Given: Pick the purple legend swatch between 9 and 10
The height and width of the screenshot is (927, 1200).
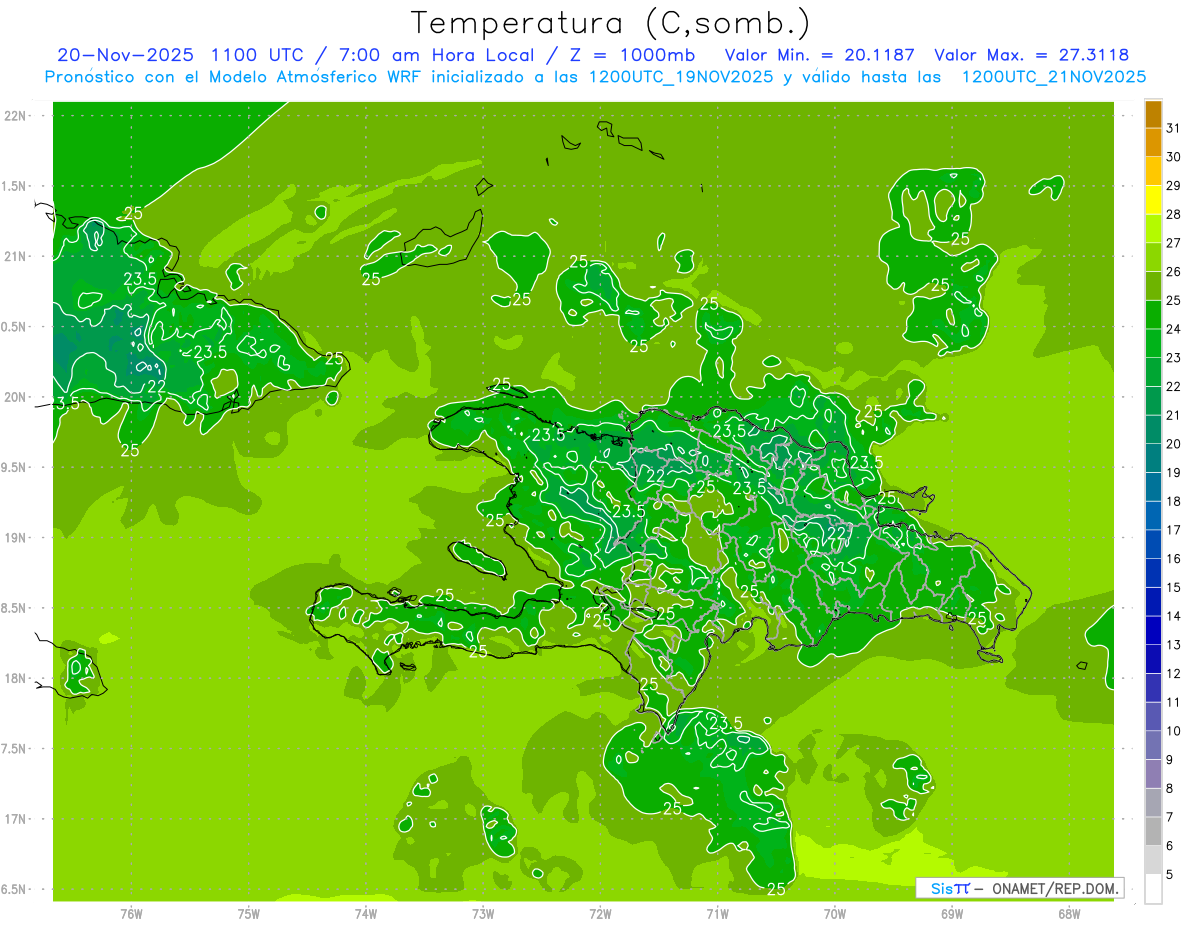Looking at the screenshot, I should [1153, 745].
